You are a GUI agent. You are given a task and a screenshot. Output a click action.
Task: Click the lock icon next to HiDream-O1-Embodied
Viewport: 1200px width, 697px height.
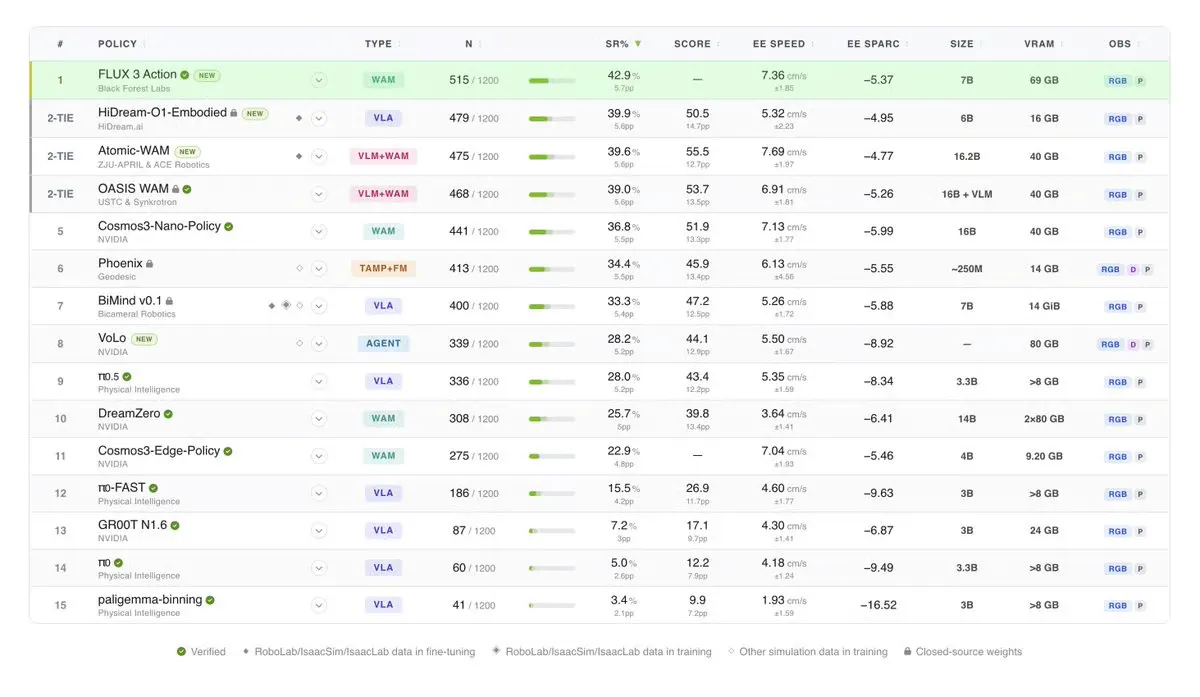click(234, 113)
